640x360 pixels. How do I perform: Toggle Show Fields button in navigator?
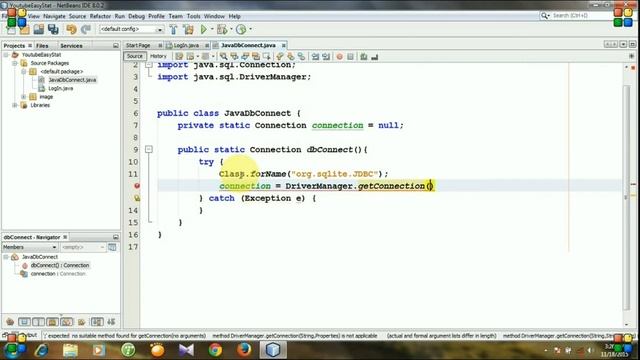24,322
